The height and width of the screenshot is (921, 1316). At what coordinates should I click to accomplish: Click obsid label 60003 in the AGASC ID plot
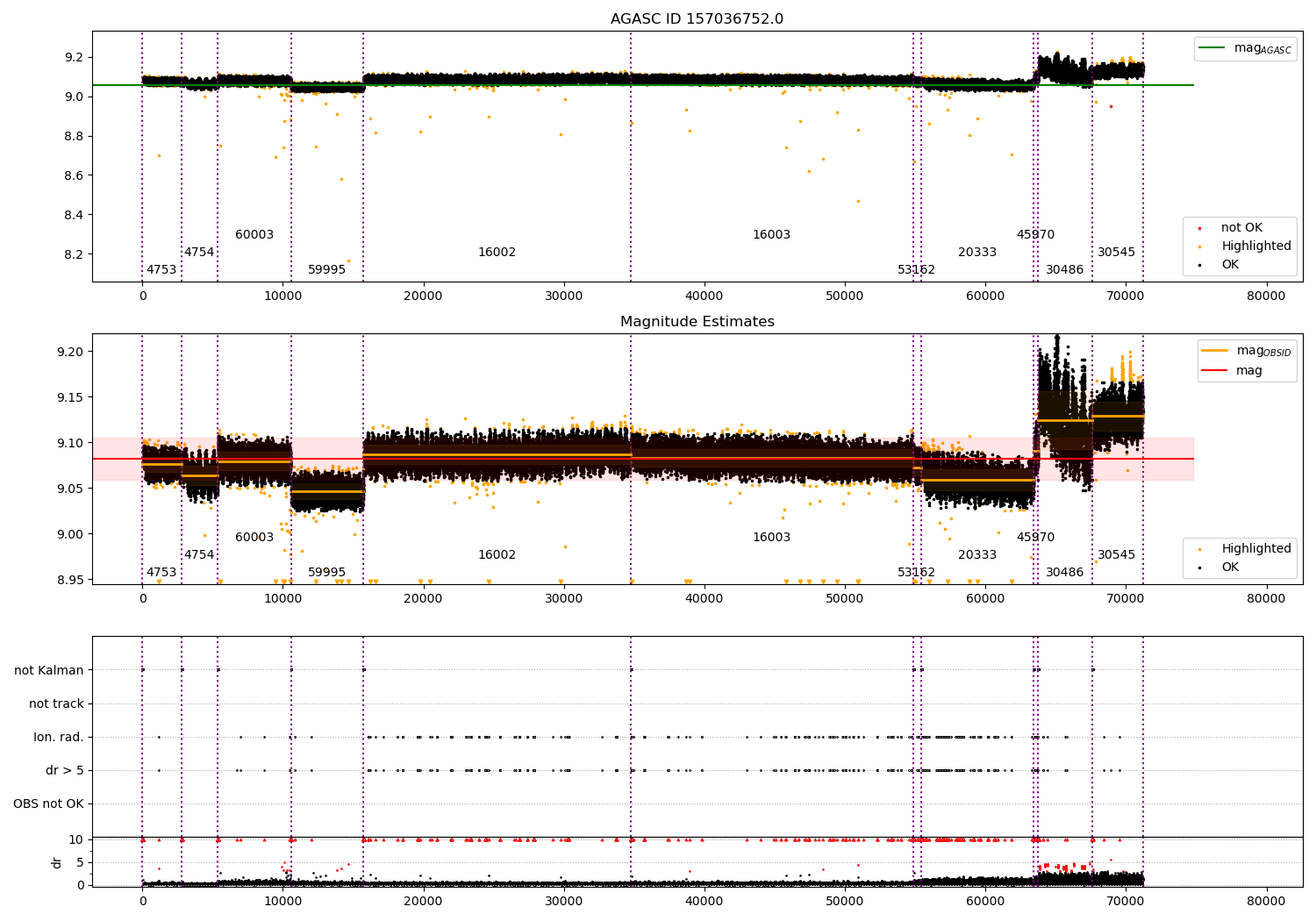pyautogui.click(x=254, y=234)
